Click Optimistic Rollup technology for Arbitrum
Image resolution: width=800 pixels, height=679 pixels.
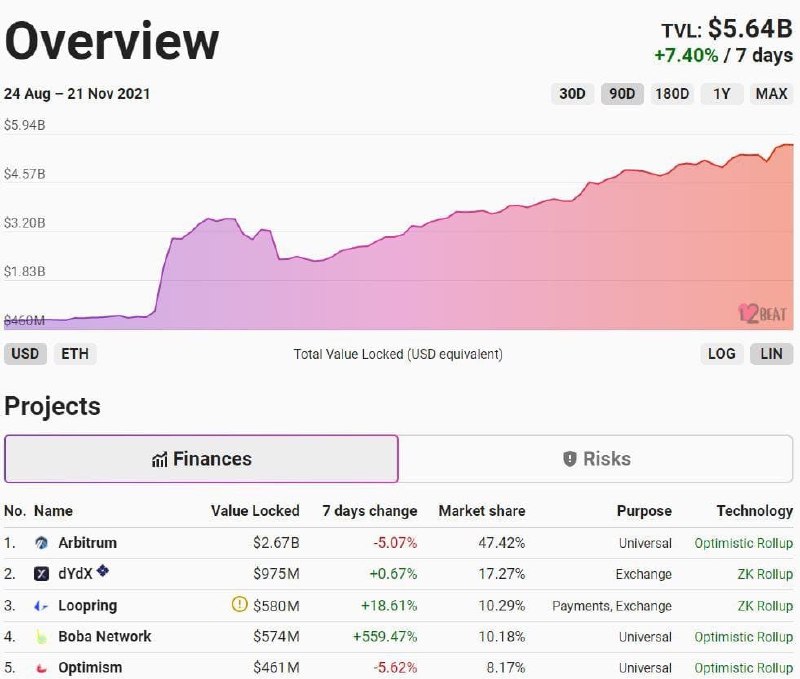pos(743,543)
